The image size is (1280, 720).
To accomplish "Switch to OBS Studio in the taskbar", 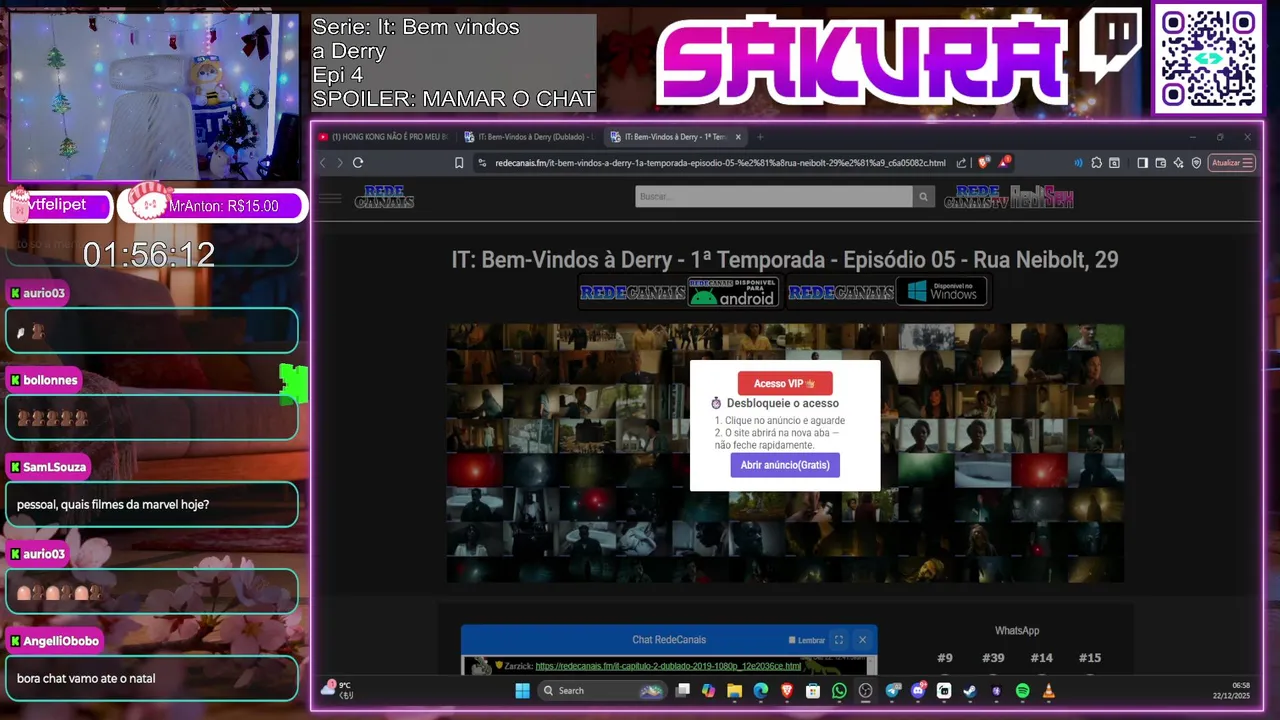I will (865, 691).
